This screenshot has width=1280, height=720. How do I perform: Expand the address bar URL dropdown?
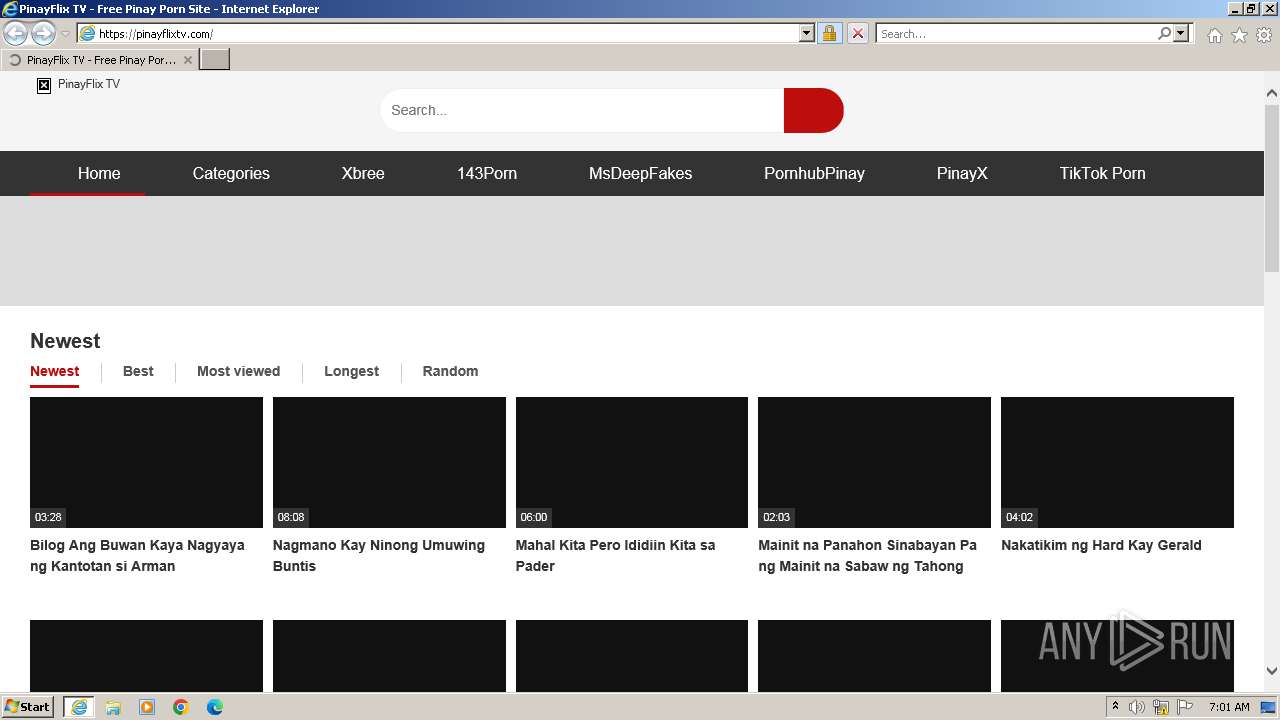click(x=807, y=33)
